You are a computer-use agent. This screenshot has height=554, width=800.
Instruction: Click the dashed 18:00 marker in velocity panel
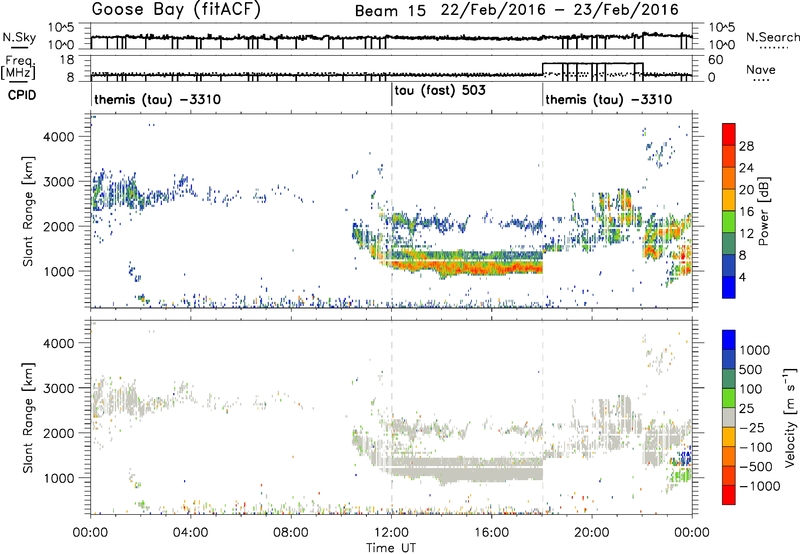[x=542, y=417]
